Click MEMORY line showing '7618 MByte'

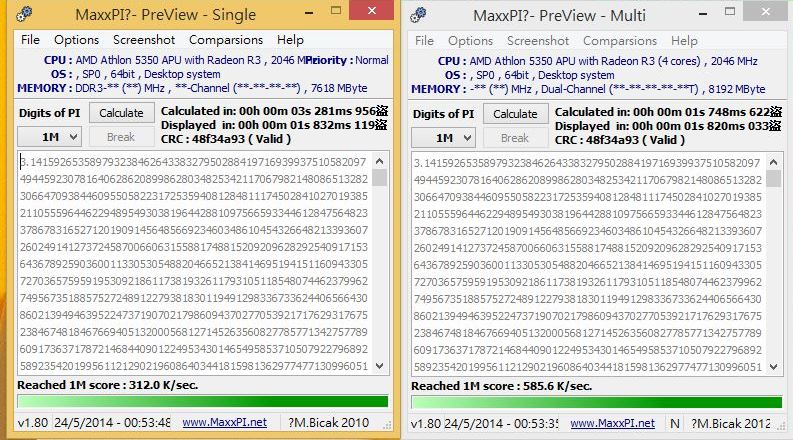pyautogui.click(x=192, y=88)
